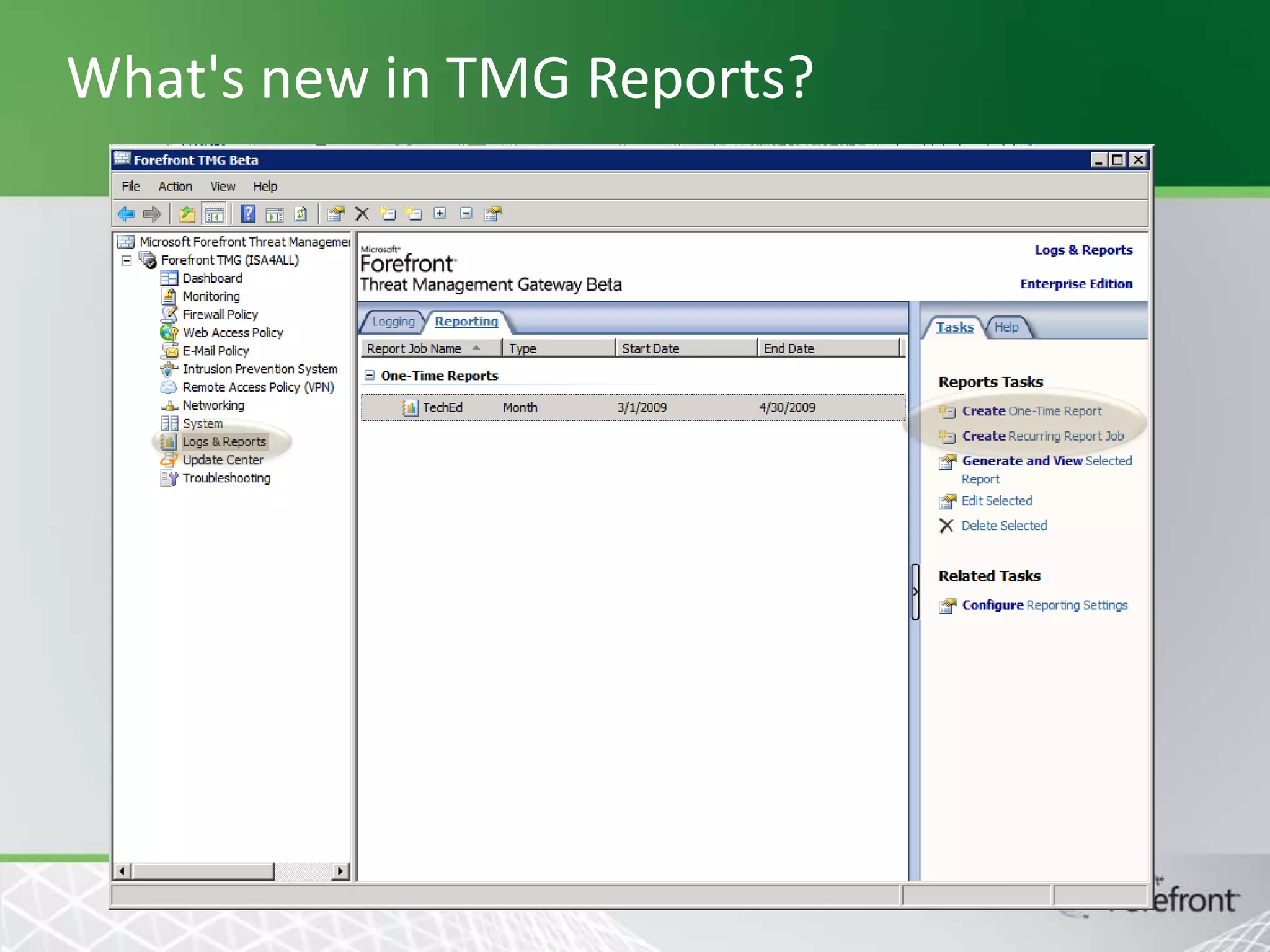
Task: Click second Create recurring report toolbar icon
Action: pyautogui.click(x=414, y=214)
